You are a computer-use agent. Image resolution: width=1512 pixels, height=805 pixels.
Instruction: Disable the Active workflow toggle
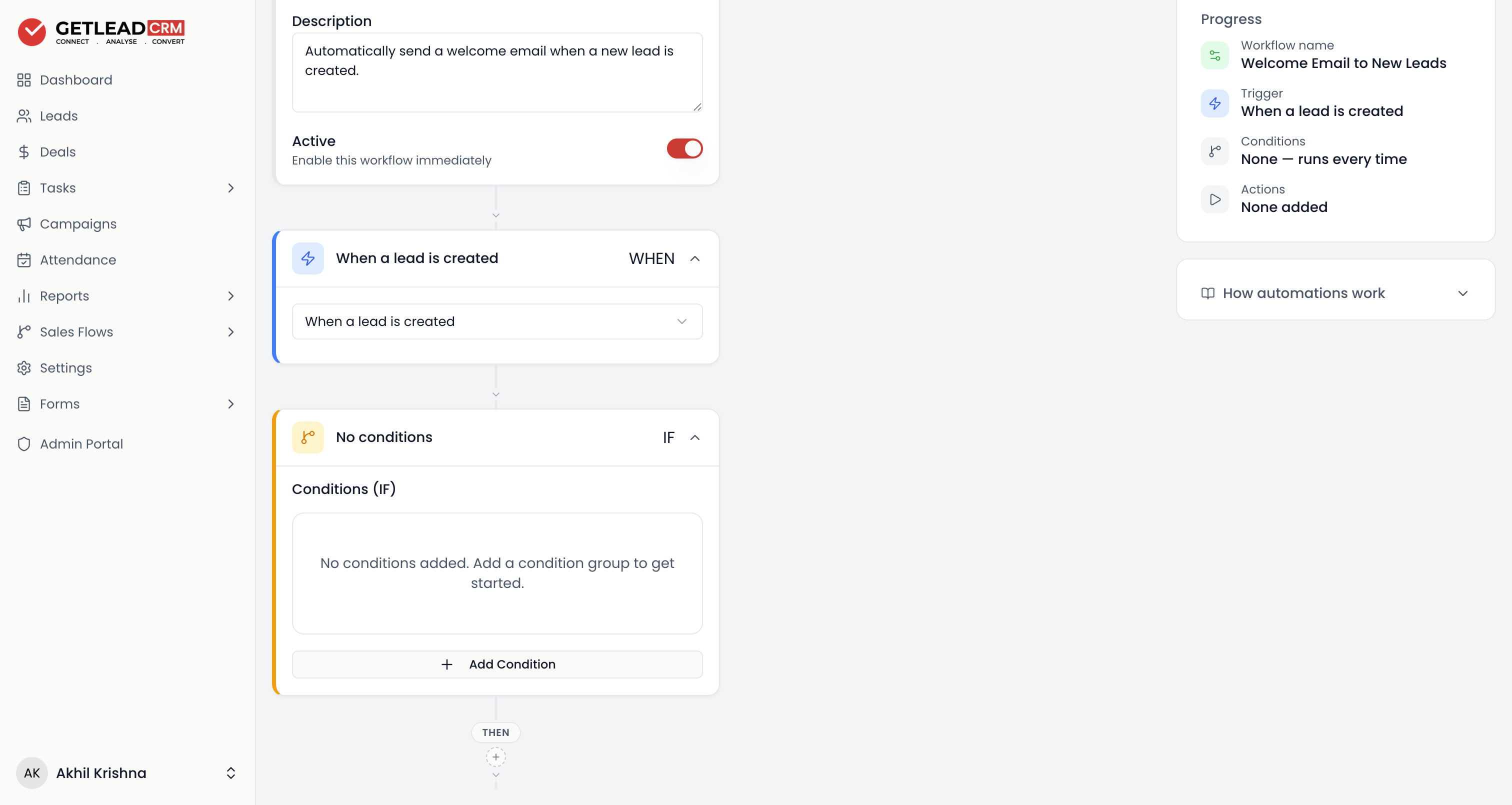684,148
